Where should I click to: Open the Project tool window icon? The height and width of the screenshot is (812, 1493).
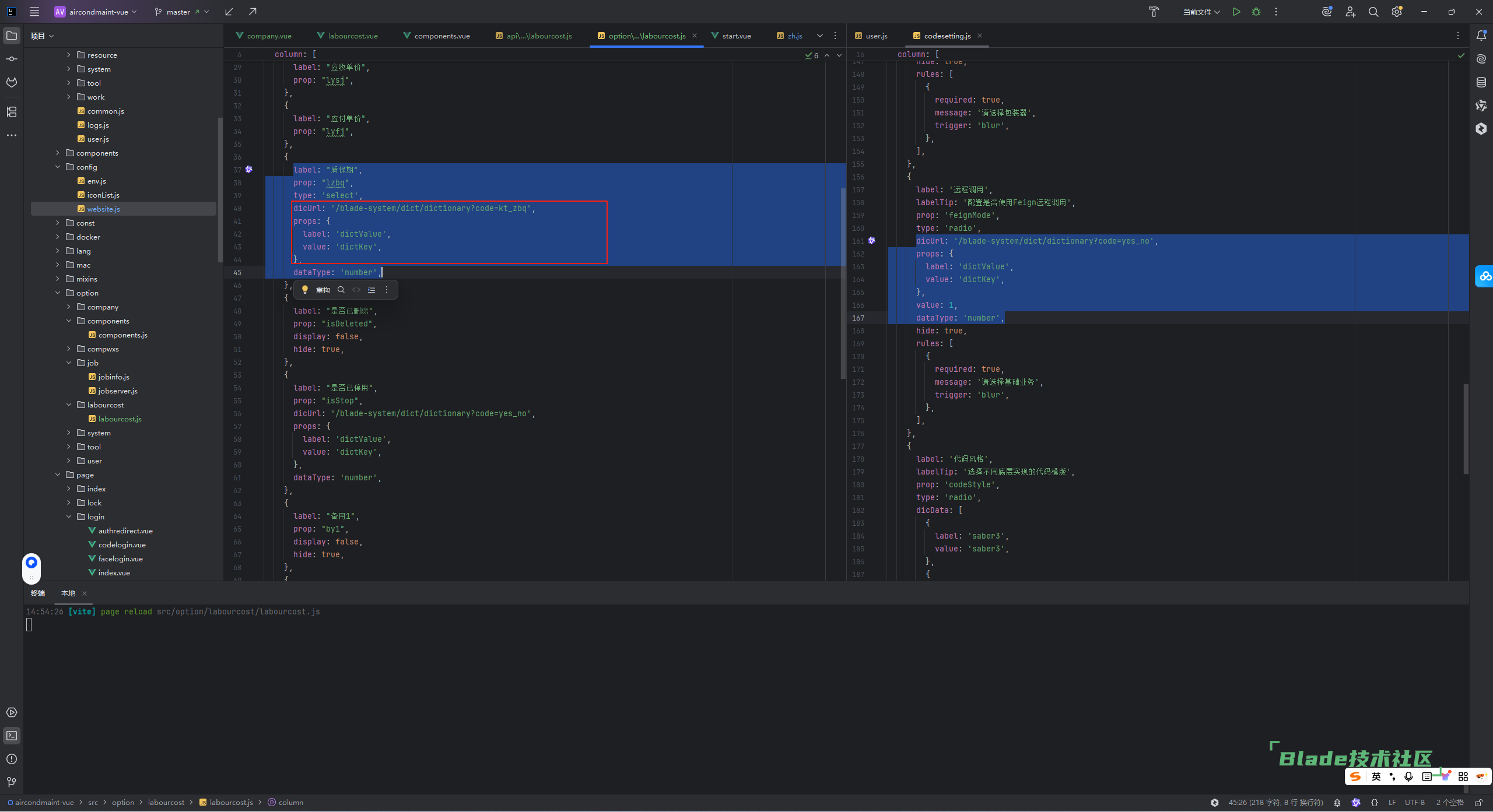pos(12,36)
